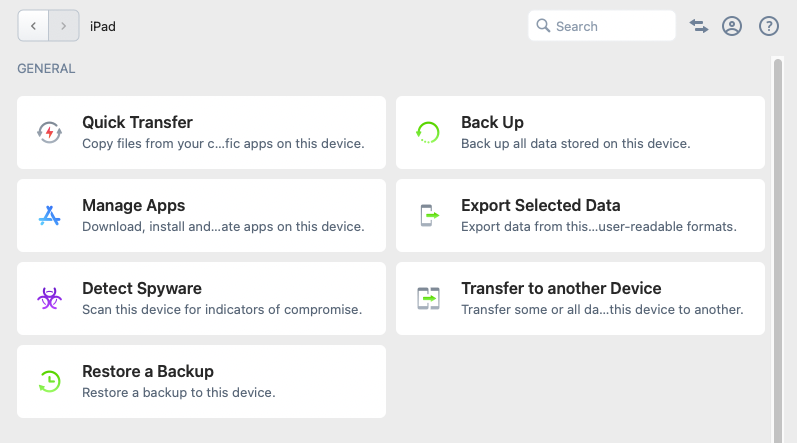Click the purple Detect Spyware biohazard icon
Viewport: 797px width, 443px height.
[49, 298]
